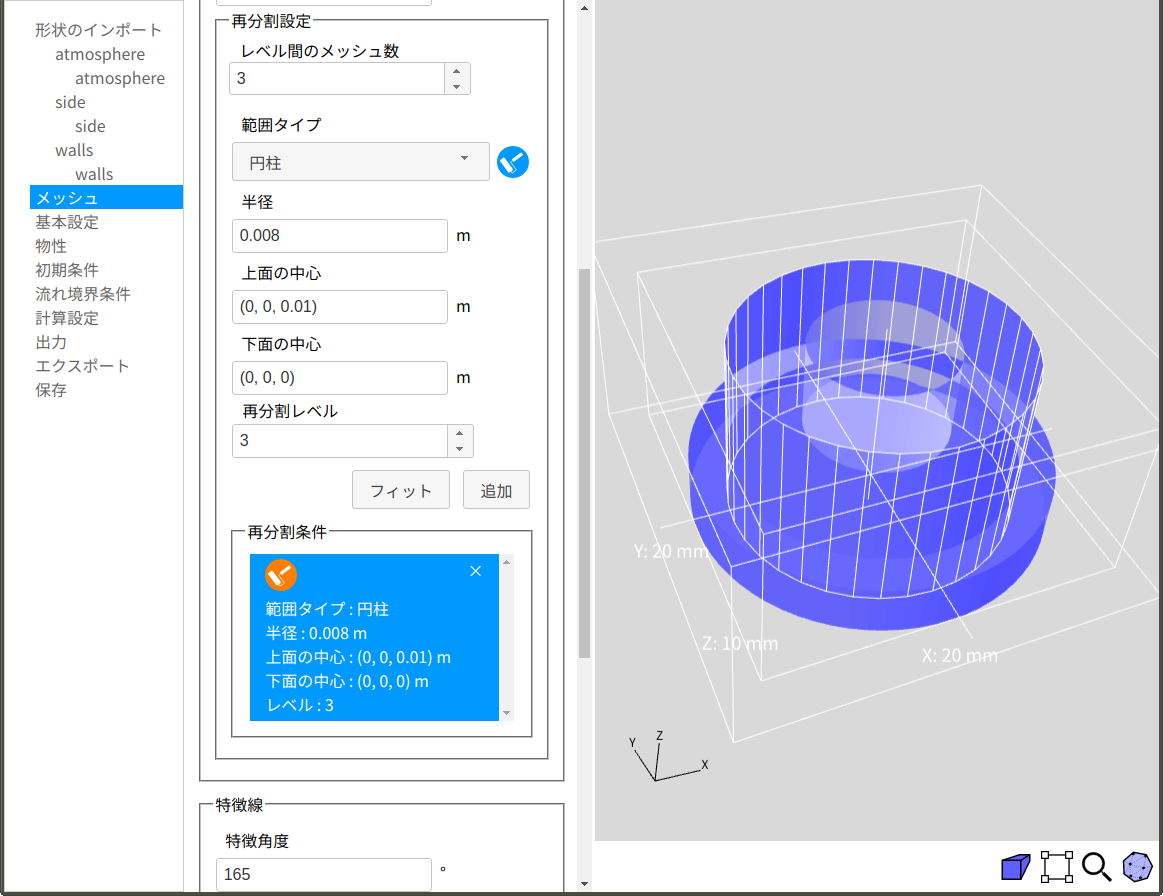Click the Z: 10 mm dimension label
Viewport: 1163px width, 896px height.
740,643
